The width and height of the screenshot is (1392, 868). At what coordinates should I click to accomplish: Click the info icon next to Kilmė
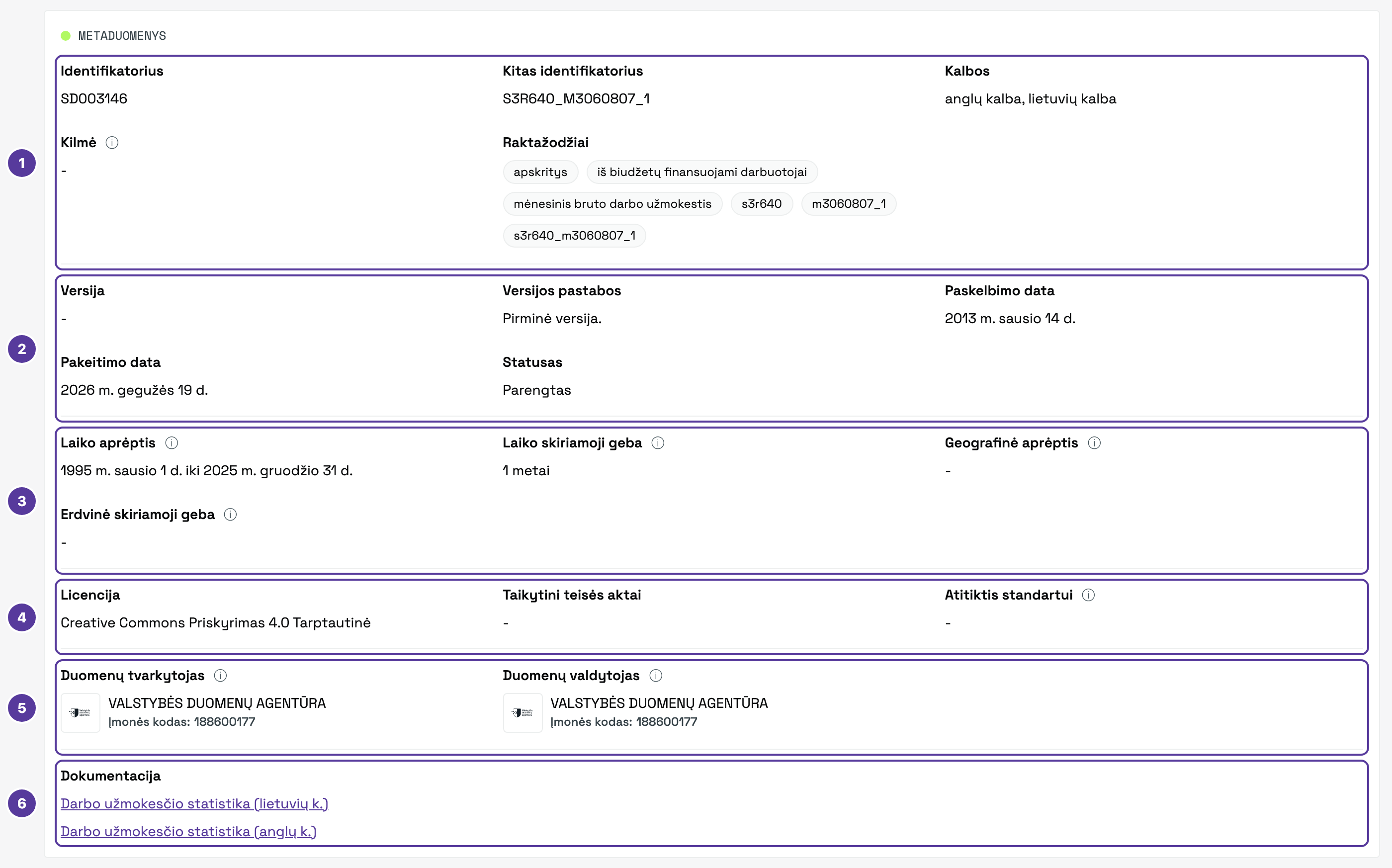click(x=112, y=142)
